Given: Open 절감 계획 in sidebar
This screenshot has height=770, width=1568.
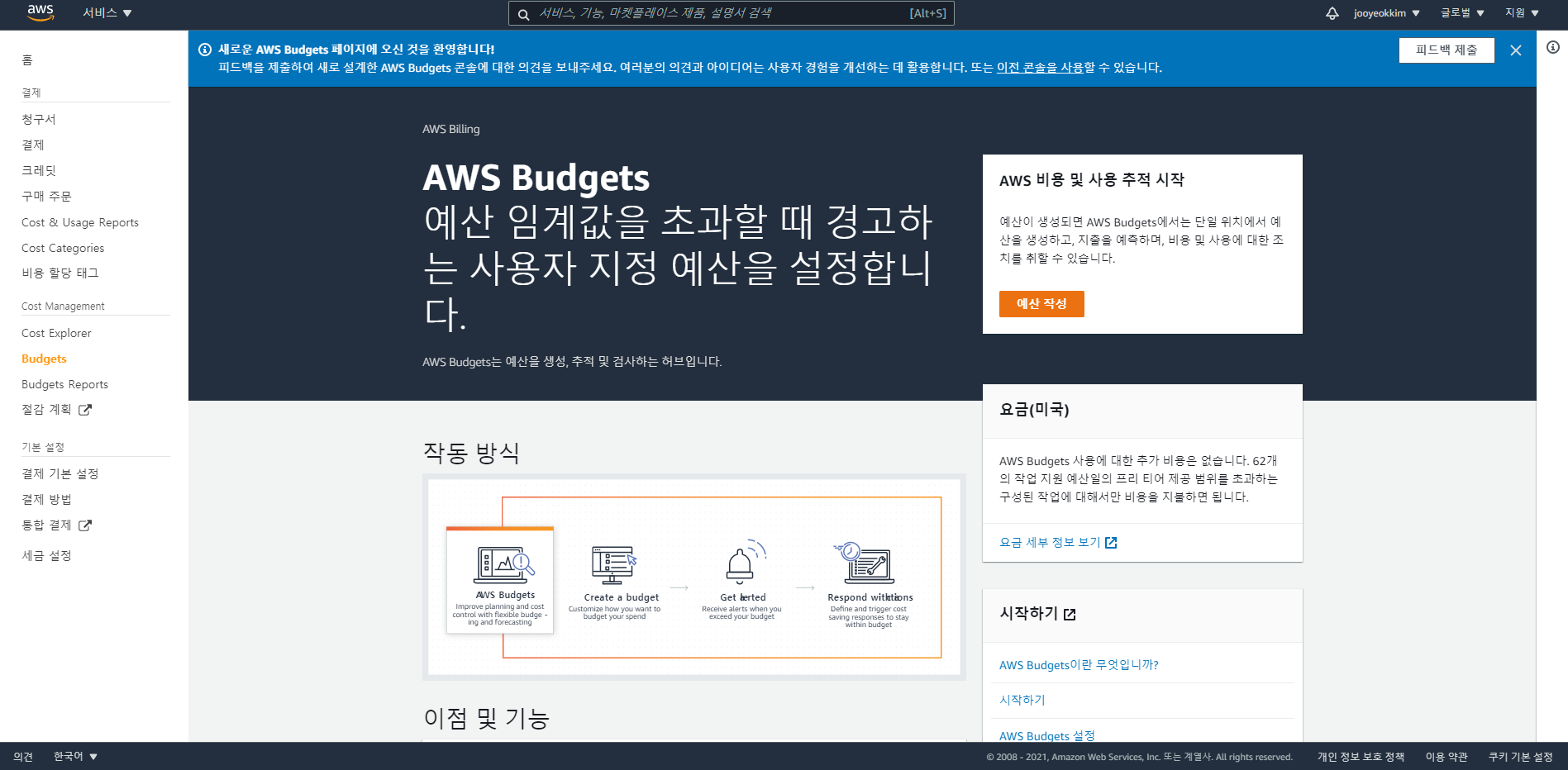Looking at the screenshot, I should coord(46,410).
